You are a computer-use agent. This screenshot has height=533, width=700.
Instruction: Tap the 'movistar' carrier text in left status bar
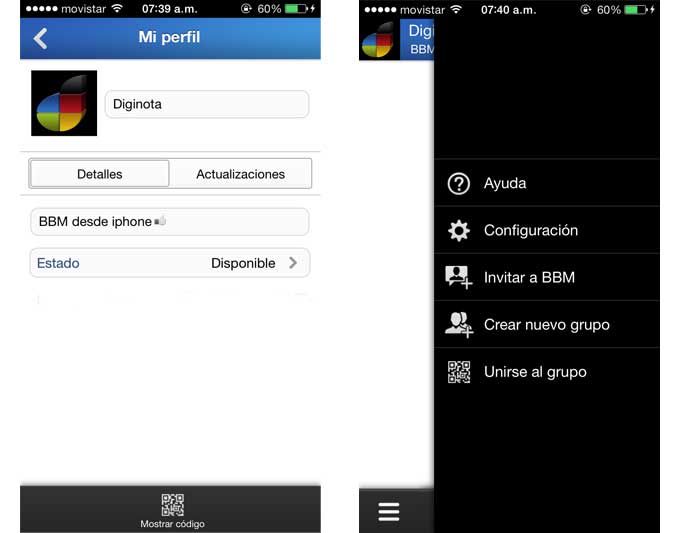tap(83, 9)
